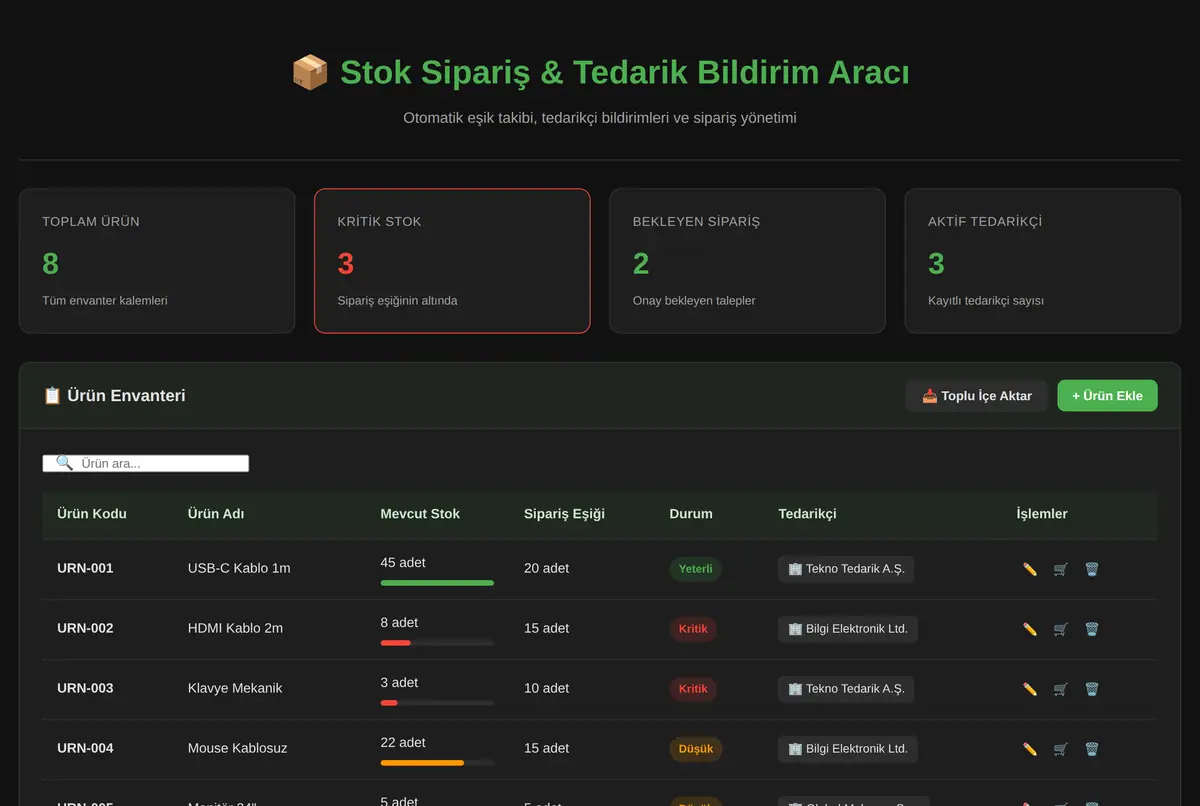
Task: Select product code URN-003
Action: coord(85,688)
